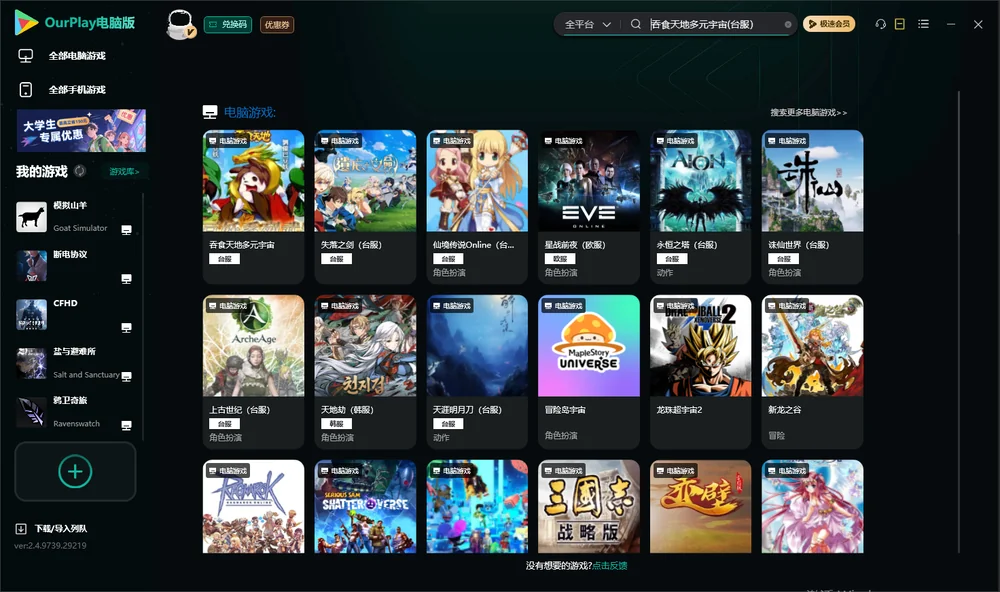Click PC icon on 断电协议 row
1000x592 pixels.
click(x=126, y=279)
